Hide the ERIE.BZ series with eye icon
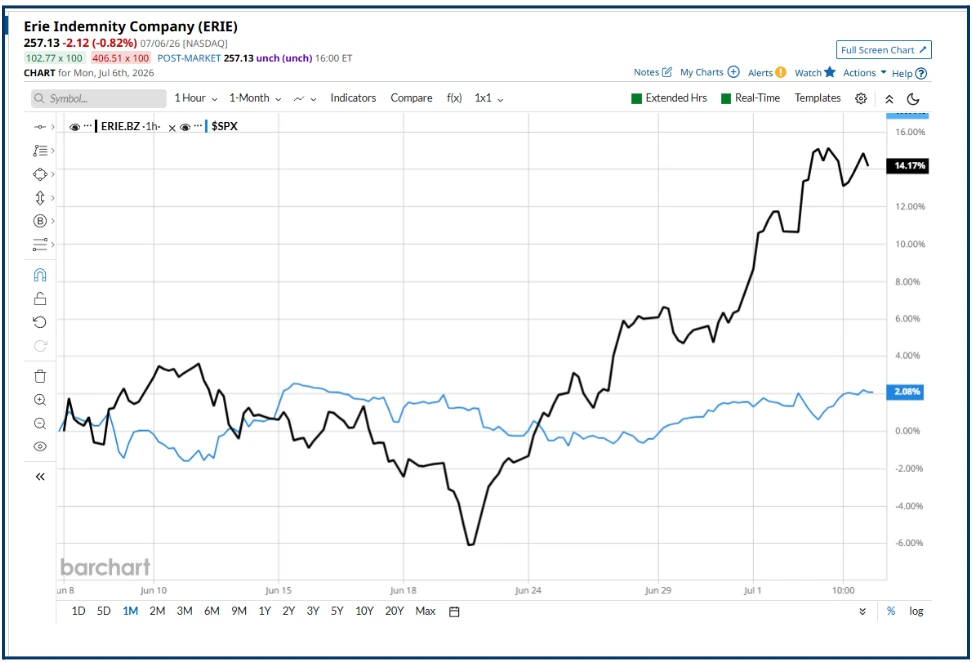This screenshot has width=972, height=663. (x=74, y=126)
